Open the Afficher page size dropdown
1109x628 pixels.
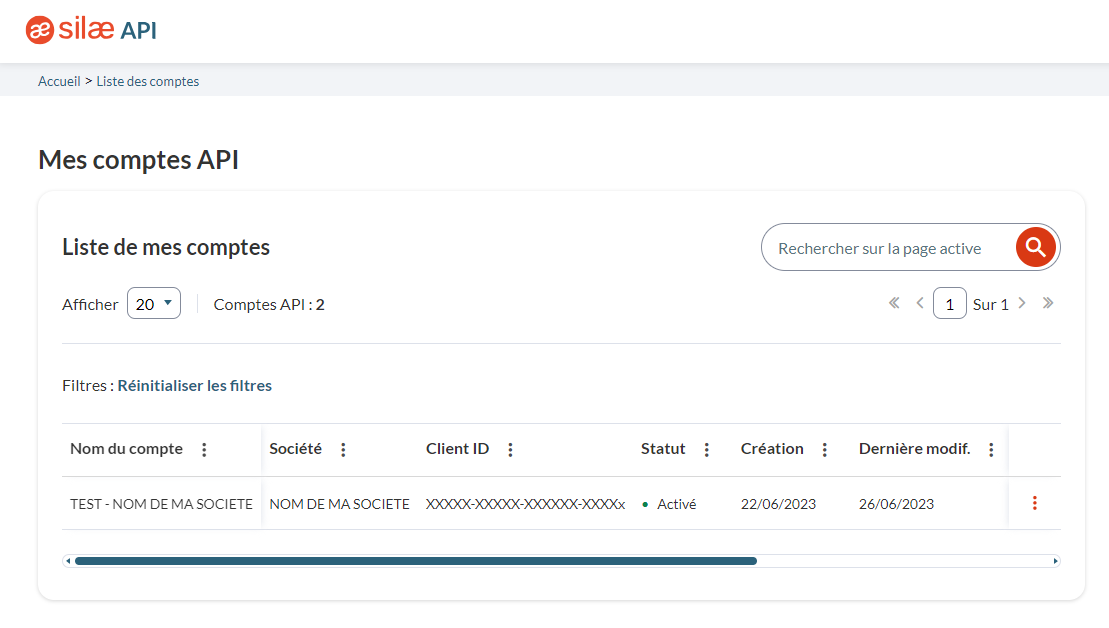pyautogui.click(x=153, y=303)
